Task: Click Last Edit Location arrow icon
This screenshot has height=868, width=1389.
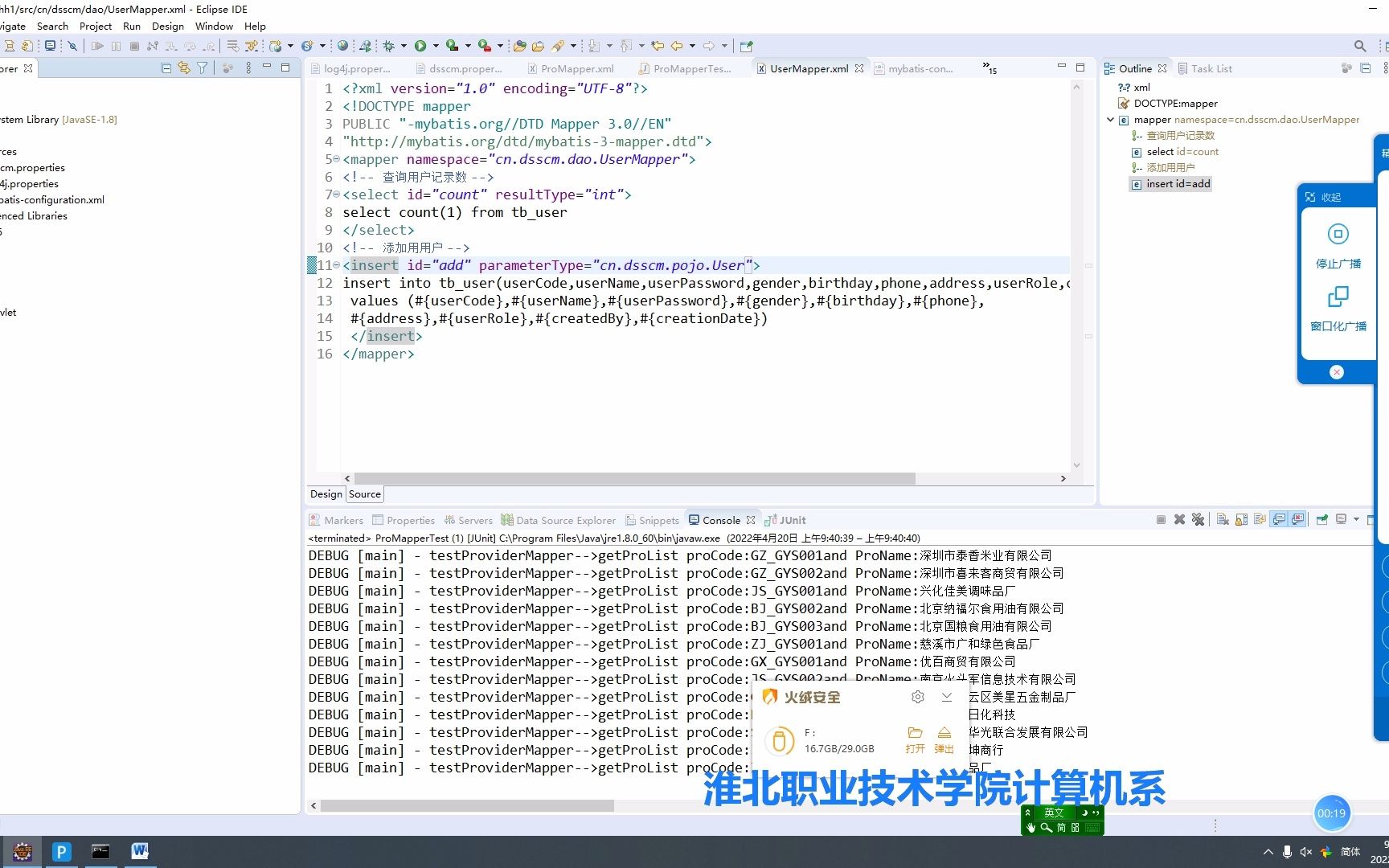Action: 658,46
